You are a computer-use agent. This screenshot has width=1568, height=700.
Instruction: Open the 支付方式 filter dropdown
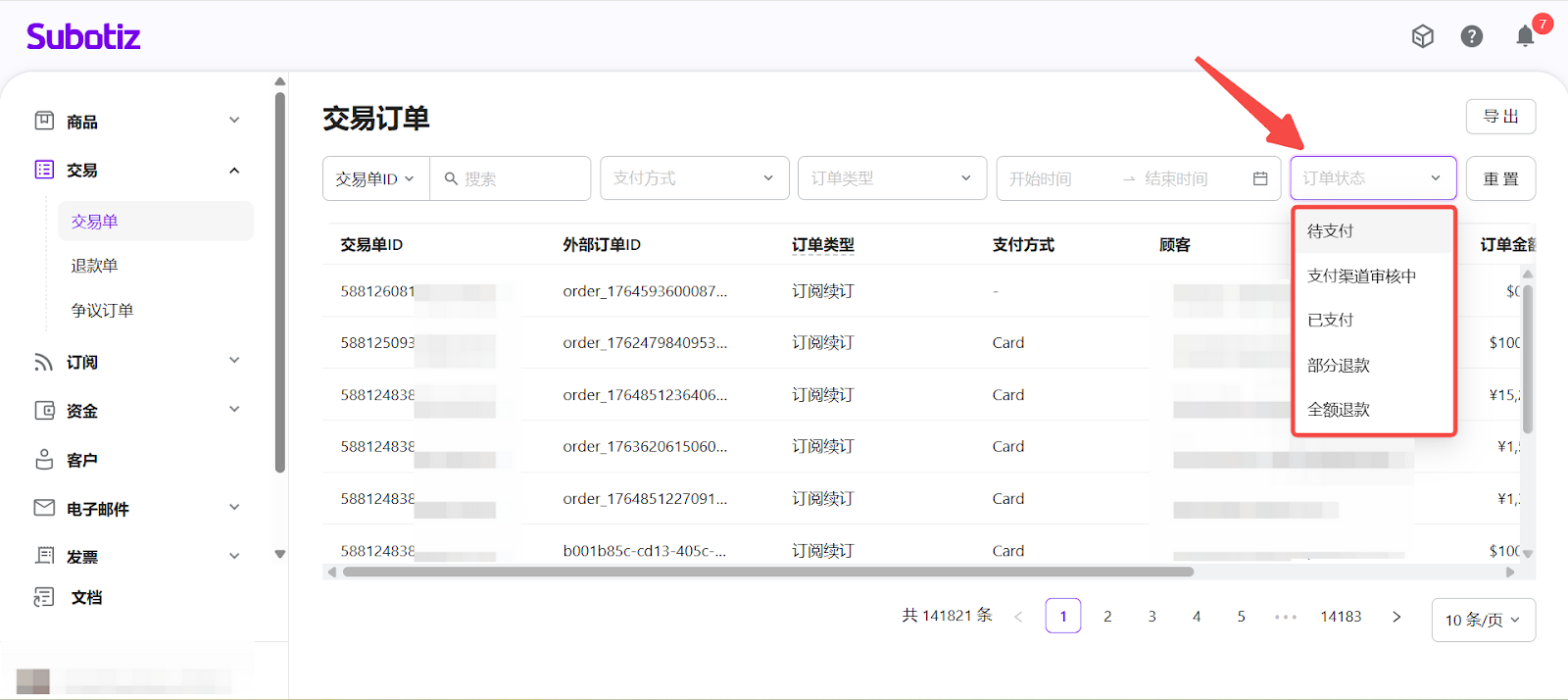tap(694, 178)
